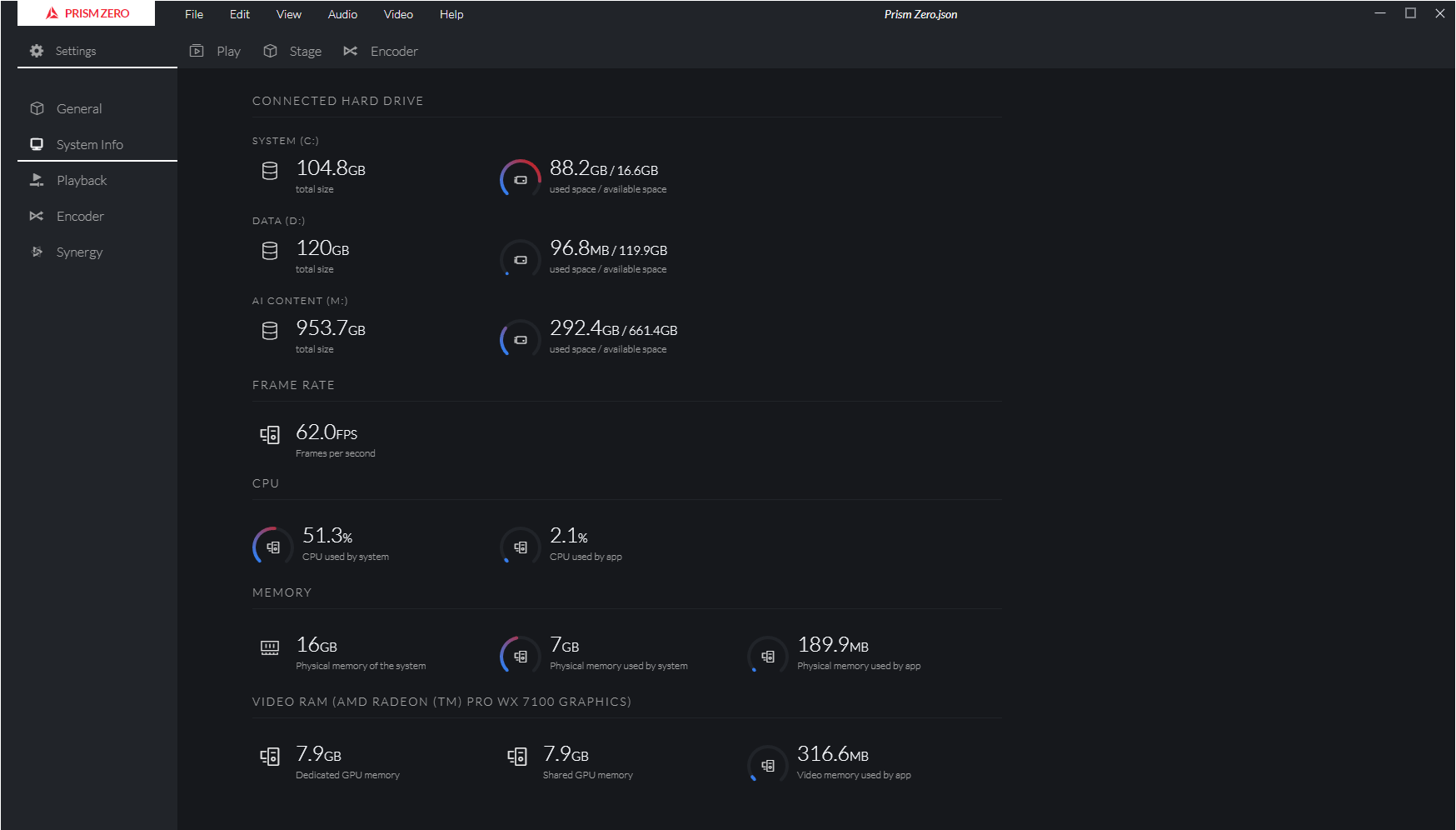
Task: Open the Video menu
Action: [x=398, y=14]
